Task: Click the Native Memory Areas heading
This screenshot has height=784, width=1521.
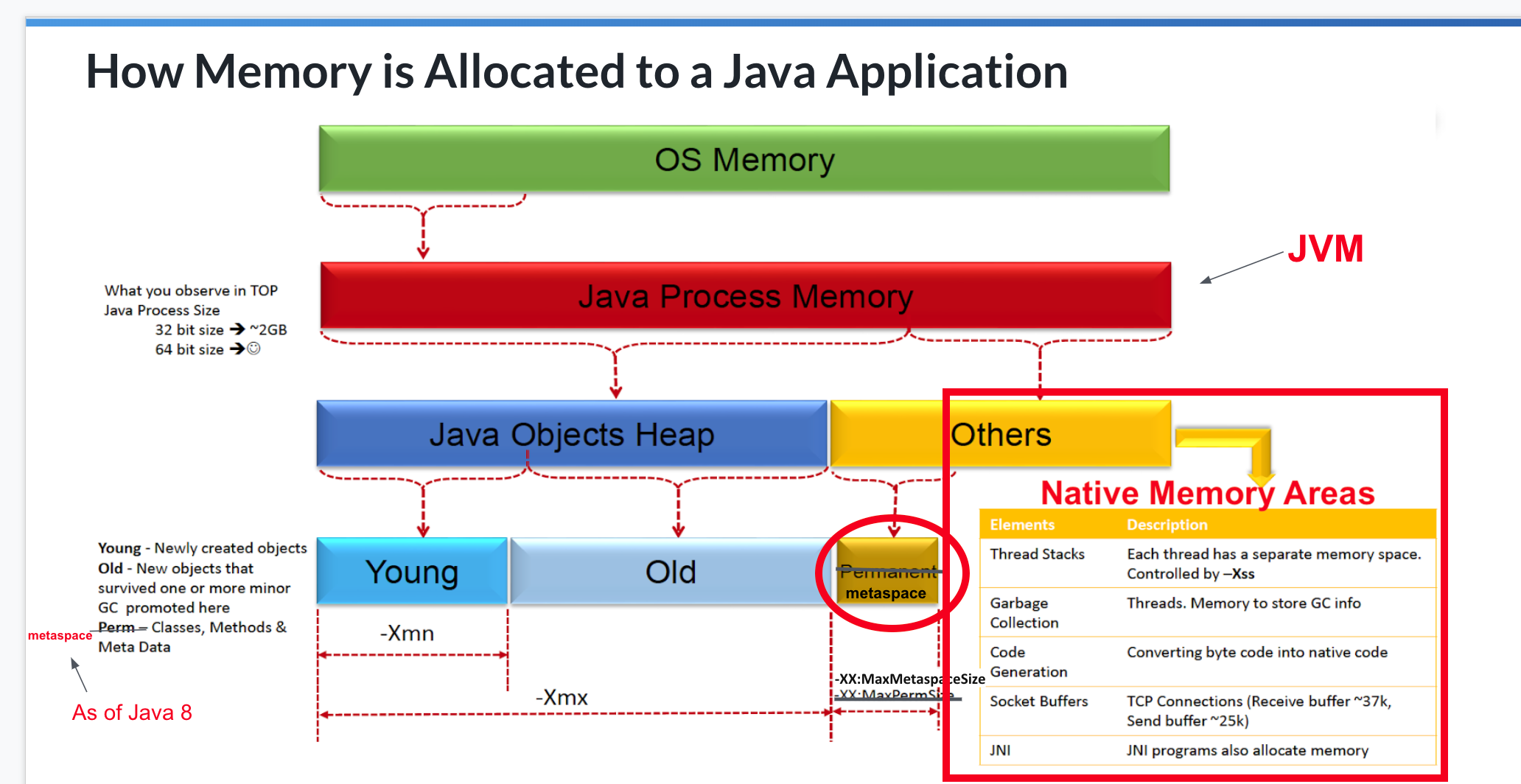Action: pyautogui.click(x=1208, y=493)
